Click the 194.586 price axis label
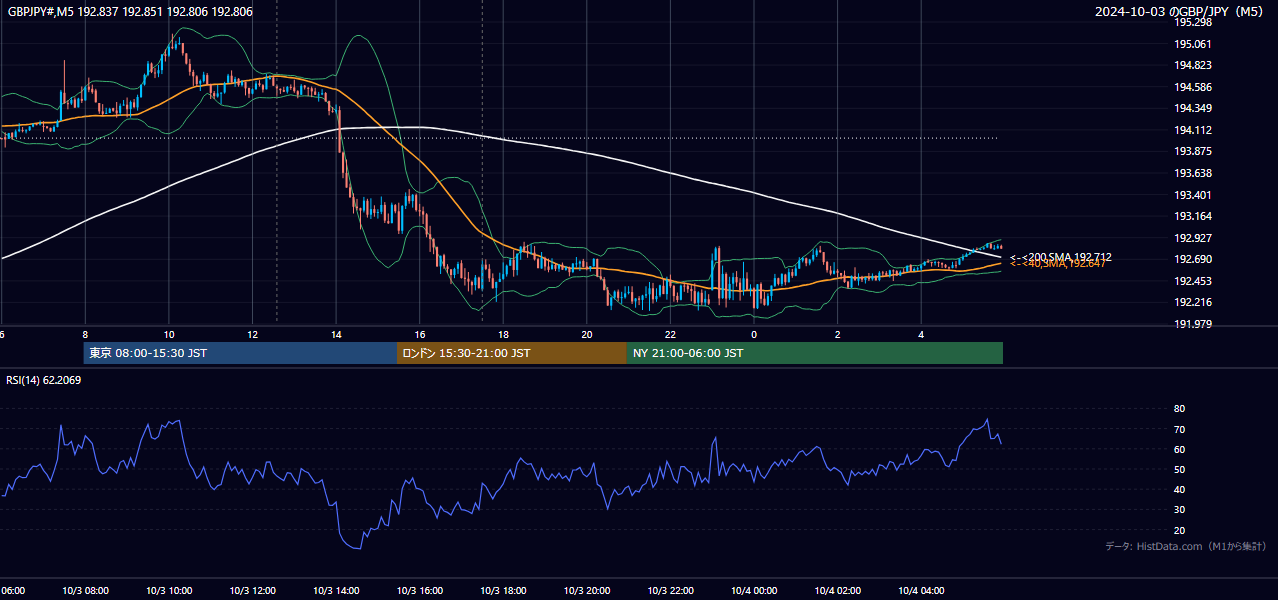 tap(1193, 87)
